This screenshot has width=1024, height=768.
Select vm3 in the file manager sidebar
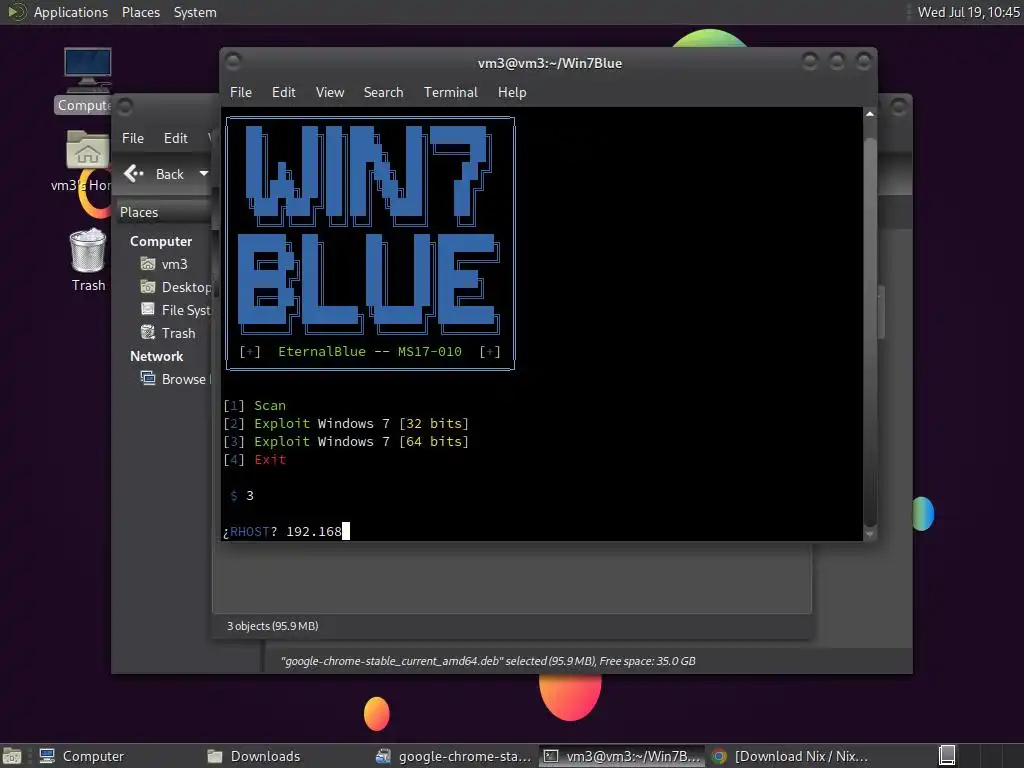coord(174,264)
